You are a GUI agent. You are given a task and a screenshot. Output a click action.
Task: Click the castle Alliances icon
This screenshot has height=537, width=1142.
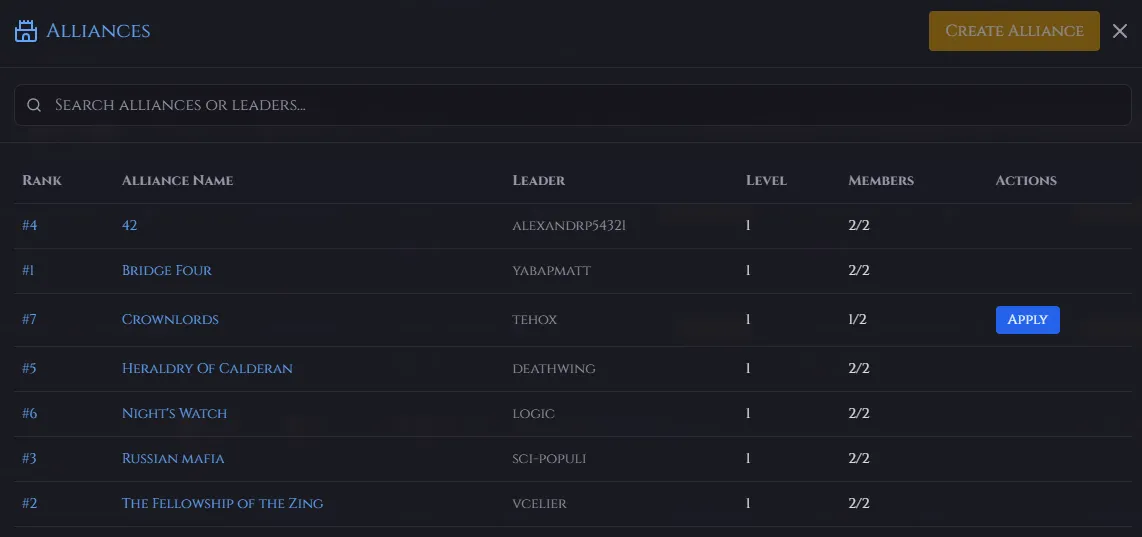25,31
